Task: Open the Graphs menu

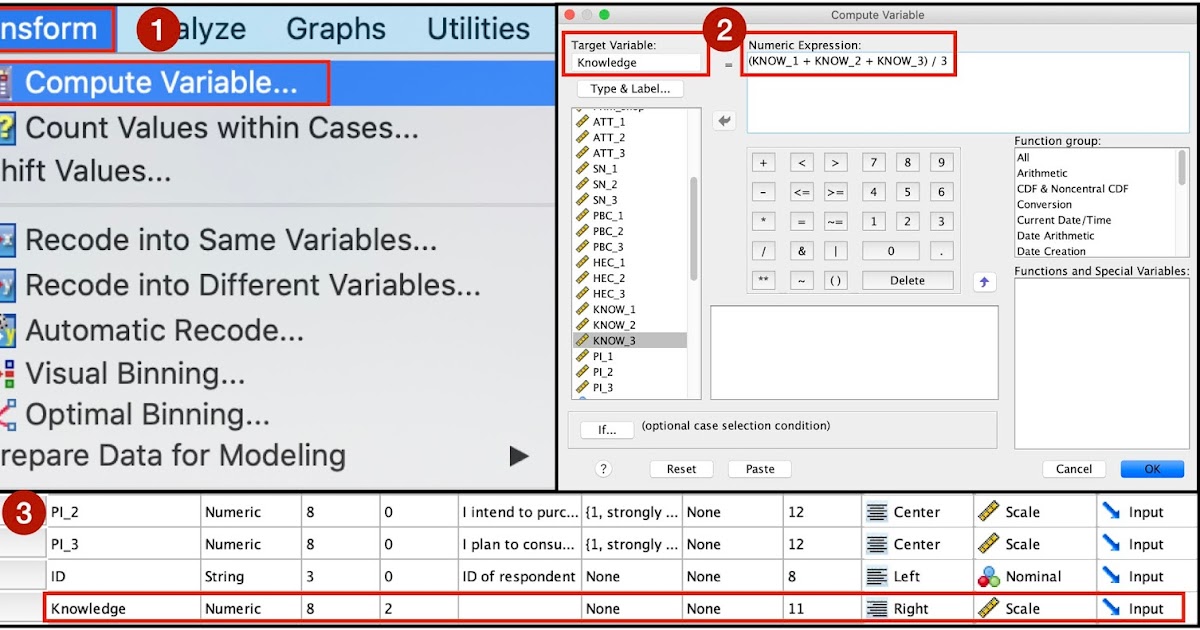Action: point(335,29)
